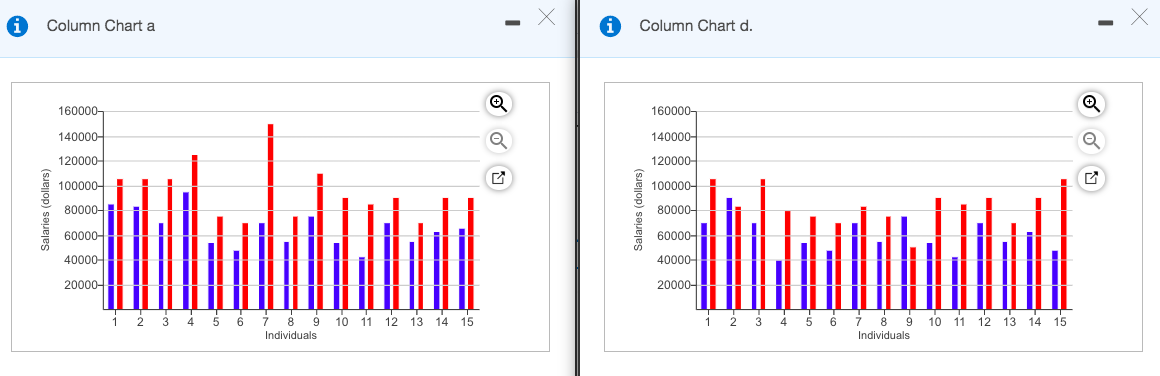1160x376 pixels.
Task: Zoom out on Column Chart a
Action: point(499,141)
